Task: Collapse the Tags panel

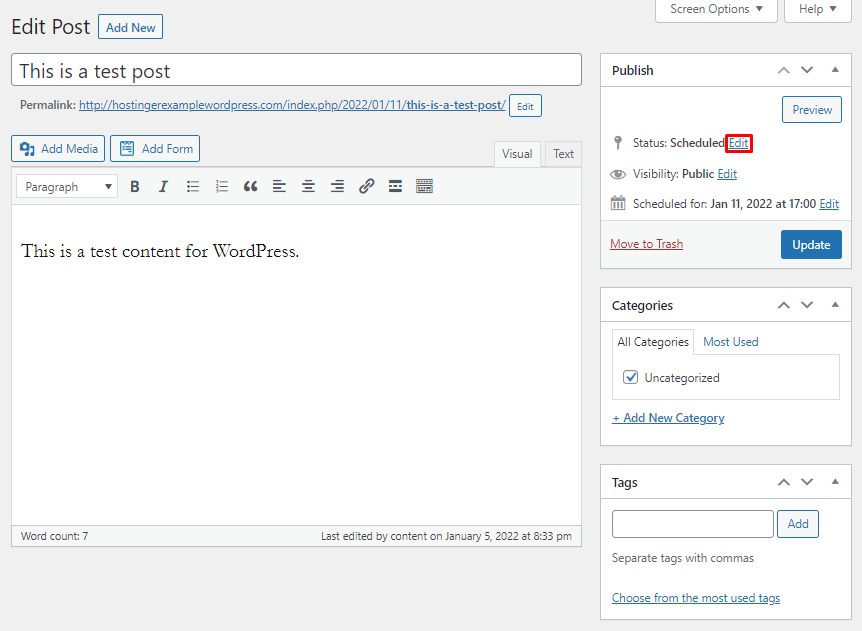Action: pyautogui.click(x=835, y=482)
